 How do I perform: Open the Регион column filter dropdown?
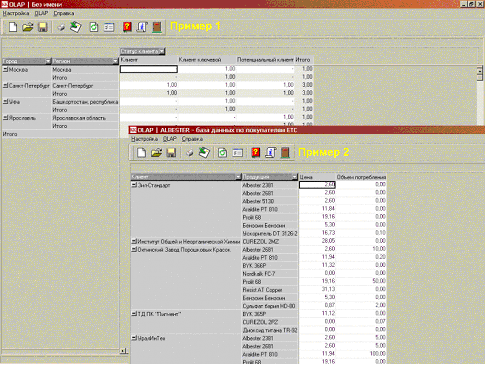click(x=115, y=61)
